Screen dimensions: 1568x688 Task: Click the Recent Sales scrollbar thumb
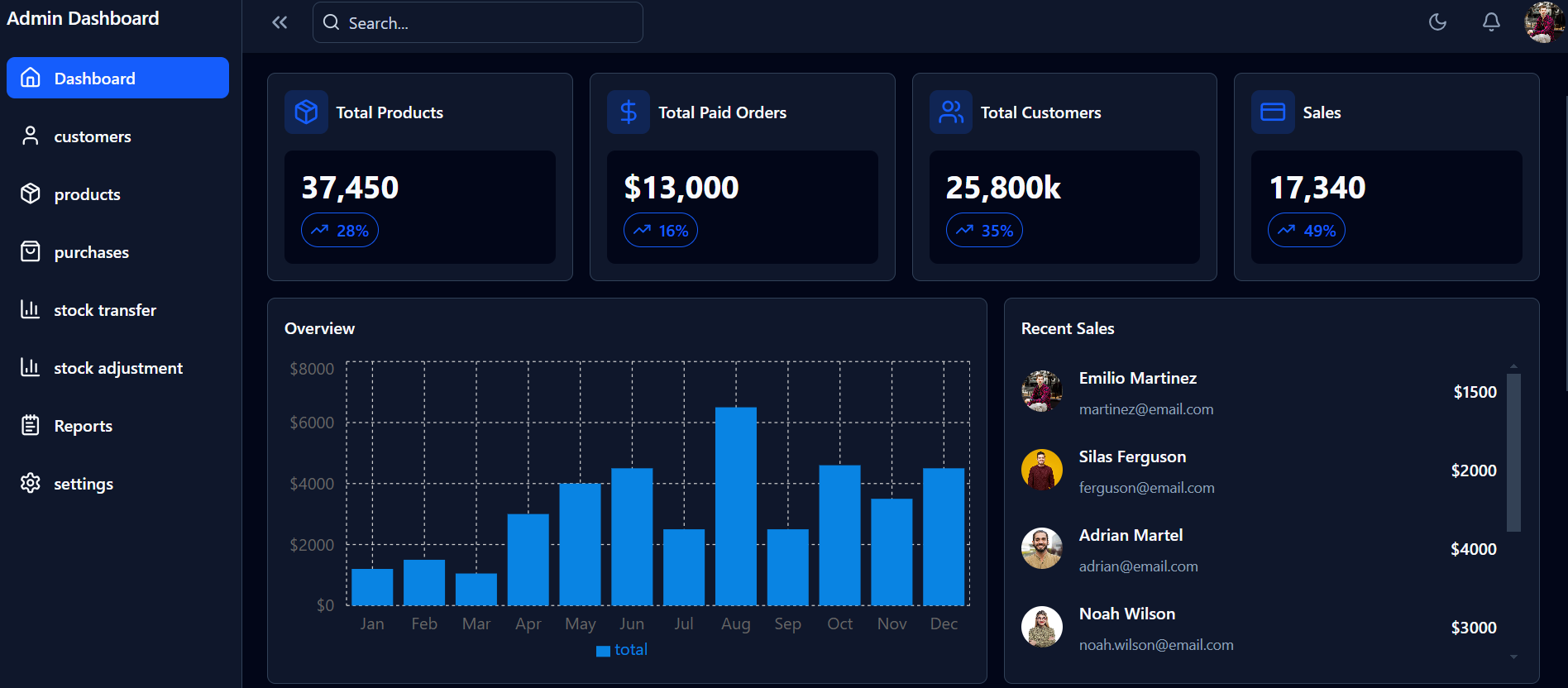[1513, 451]
